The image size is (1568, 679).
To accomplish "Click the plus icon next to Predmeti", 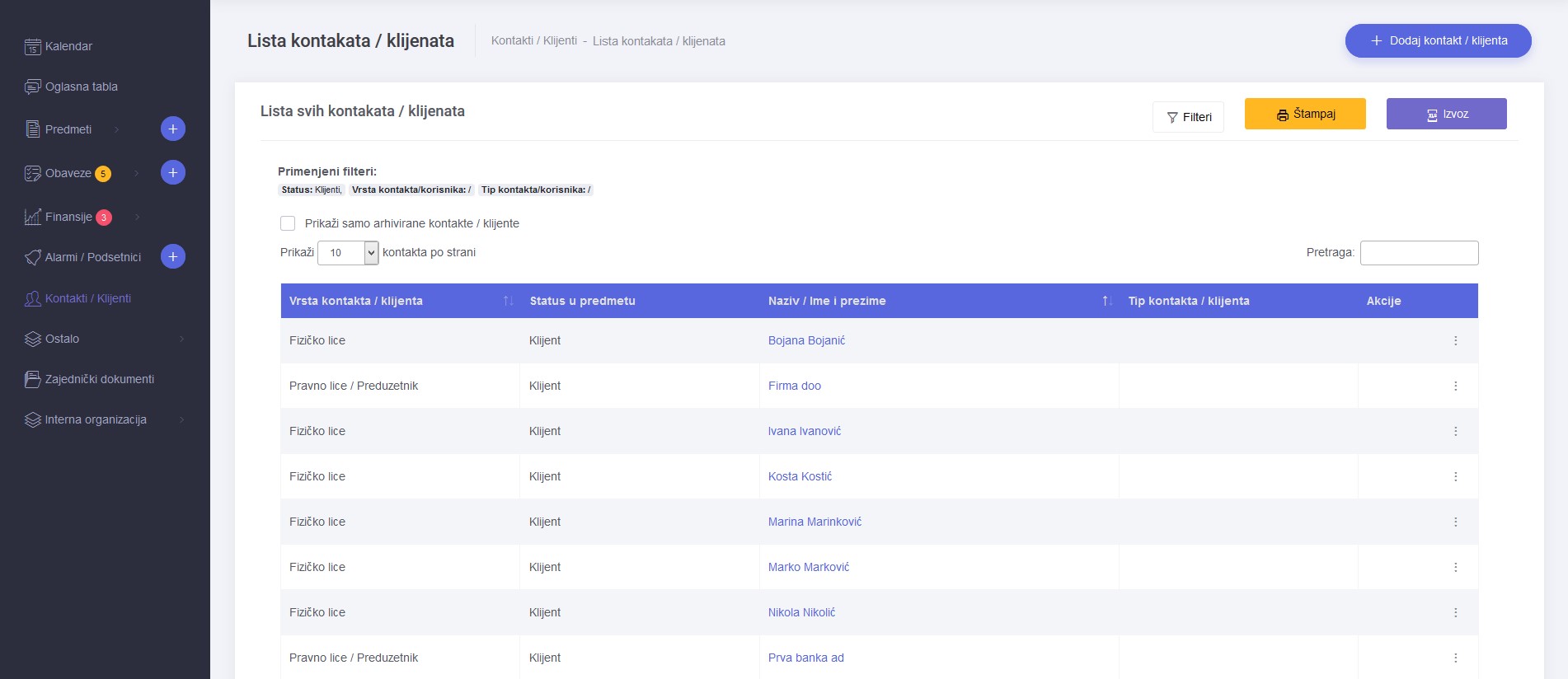I will click(172, 129).
